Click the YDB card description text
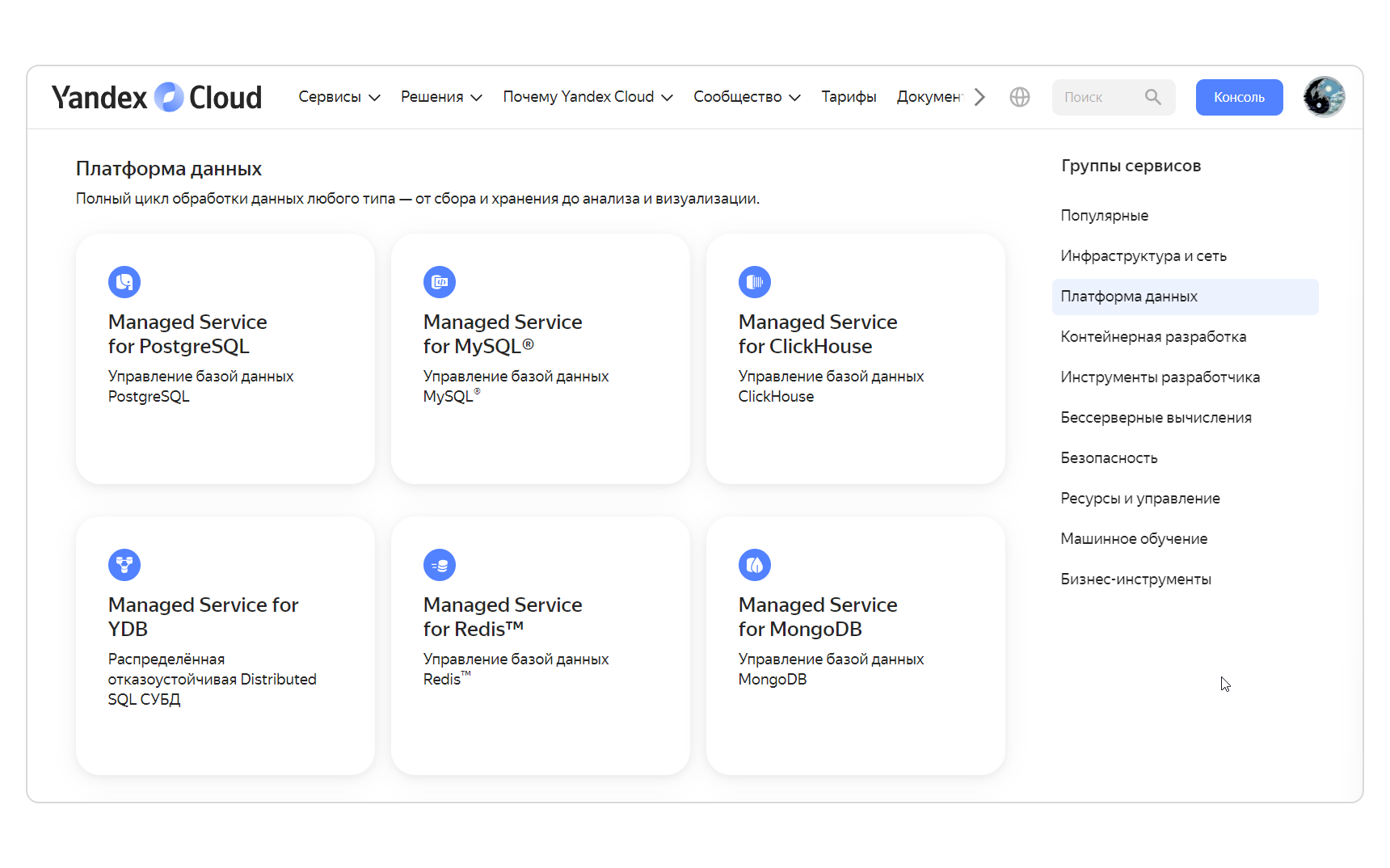 (212, 679)
